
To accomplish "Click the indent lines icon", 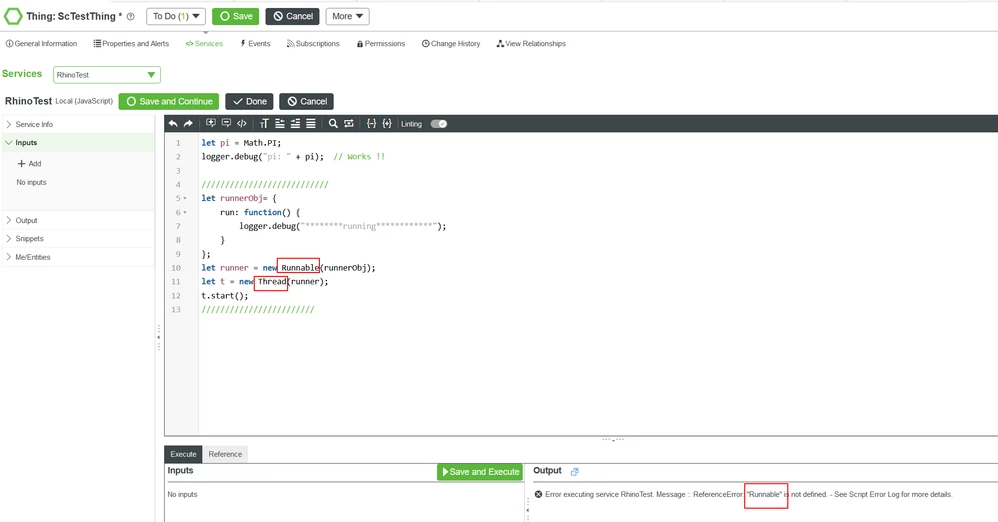I will [x=295, y=123].
